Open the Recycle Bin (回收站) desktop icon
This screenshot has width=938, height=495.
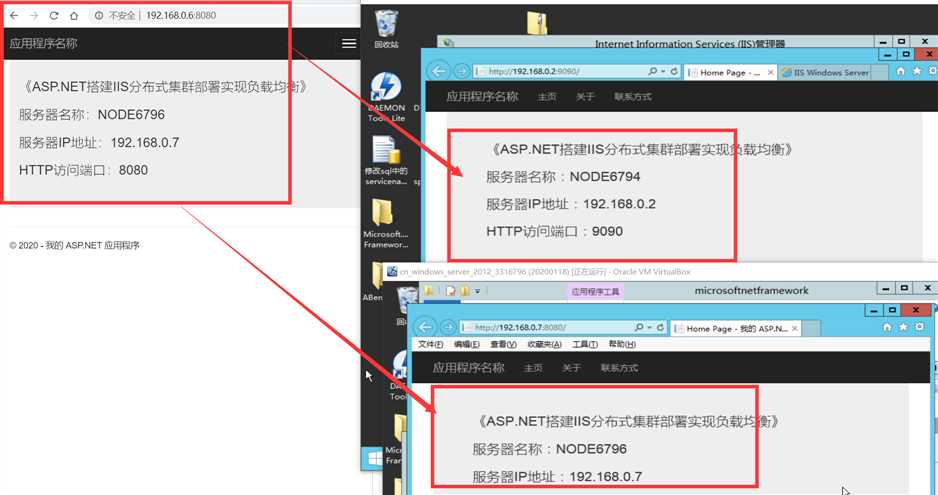(386, 29)
